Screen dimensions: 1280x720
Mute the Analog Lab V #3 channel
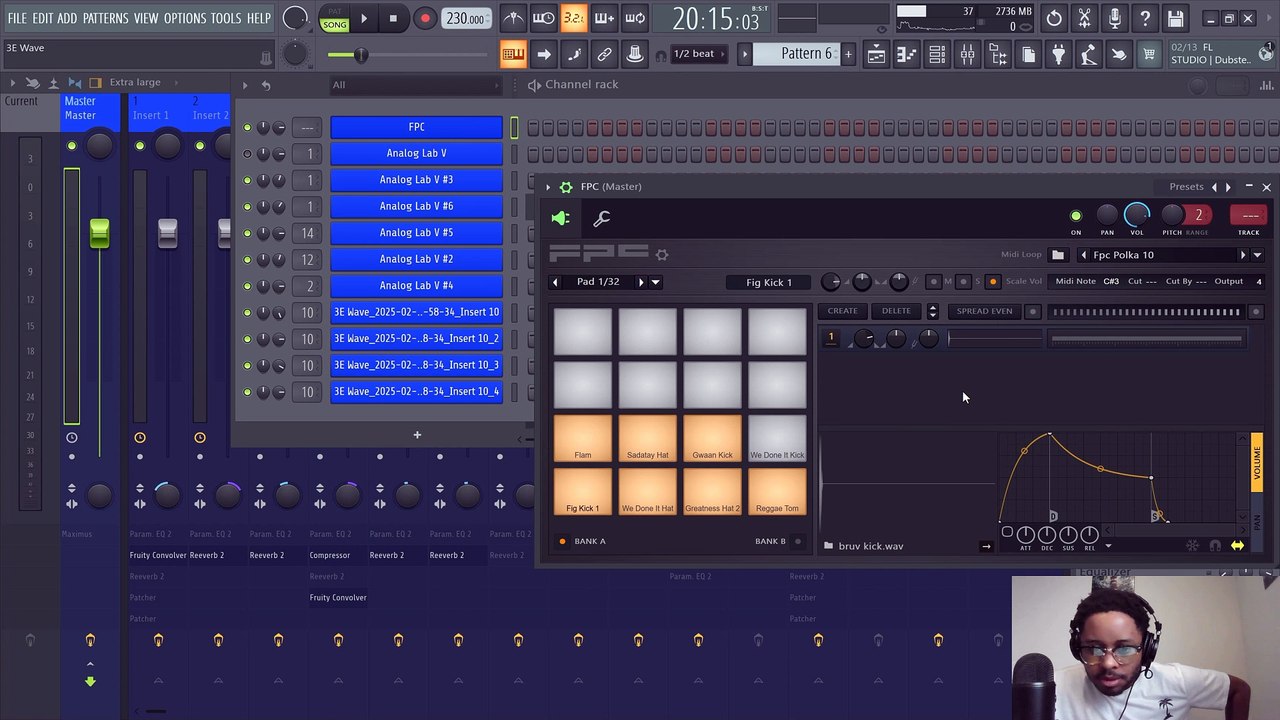[247, 180]
